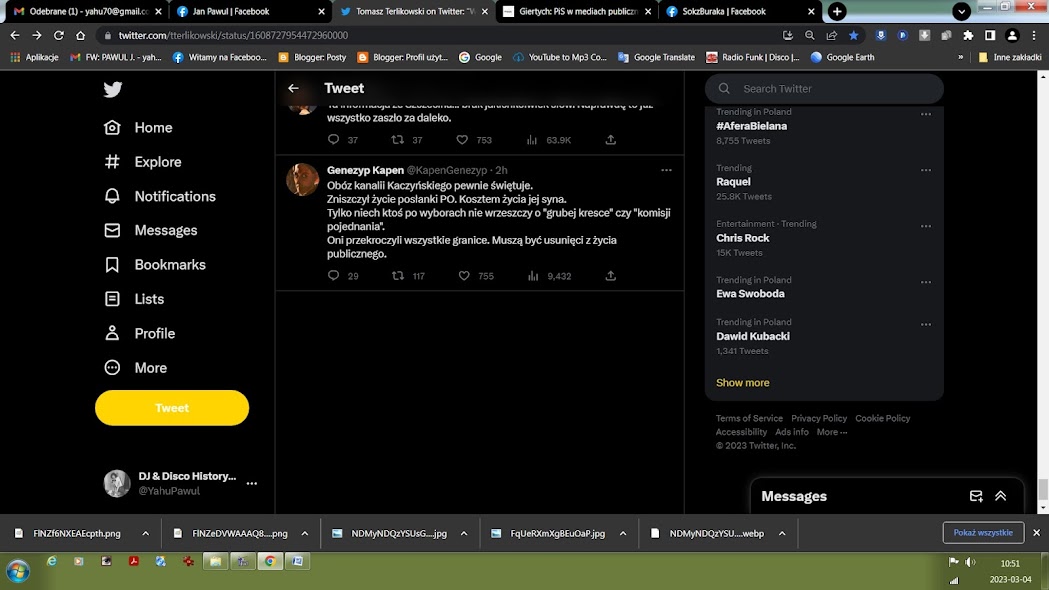
Task: Like Genezyp Kapen's tweet with 755 likes
Action: tap(464, 276)
